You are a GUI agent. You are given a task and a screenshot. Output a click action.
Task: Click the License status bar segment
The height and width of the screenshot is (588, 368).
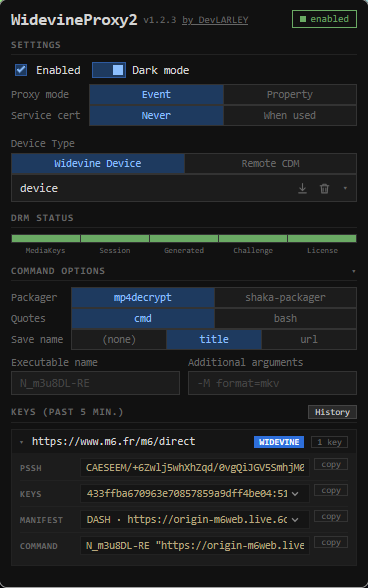click(x=322, y=238)
